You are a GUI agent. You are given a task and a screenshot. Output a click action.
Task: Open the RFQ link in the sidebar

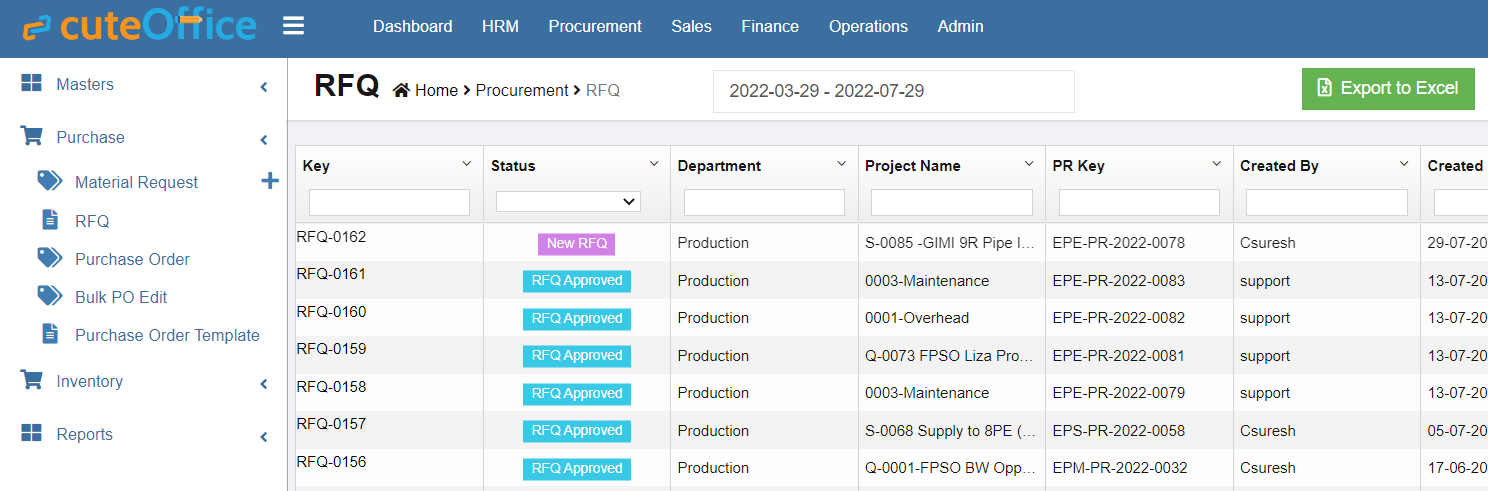coord(92,221)
